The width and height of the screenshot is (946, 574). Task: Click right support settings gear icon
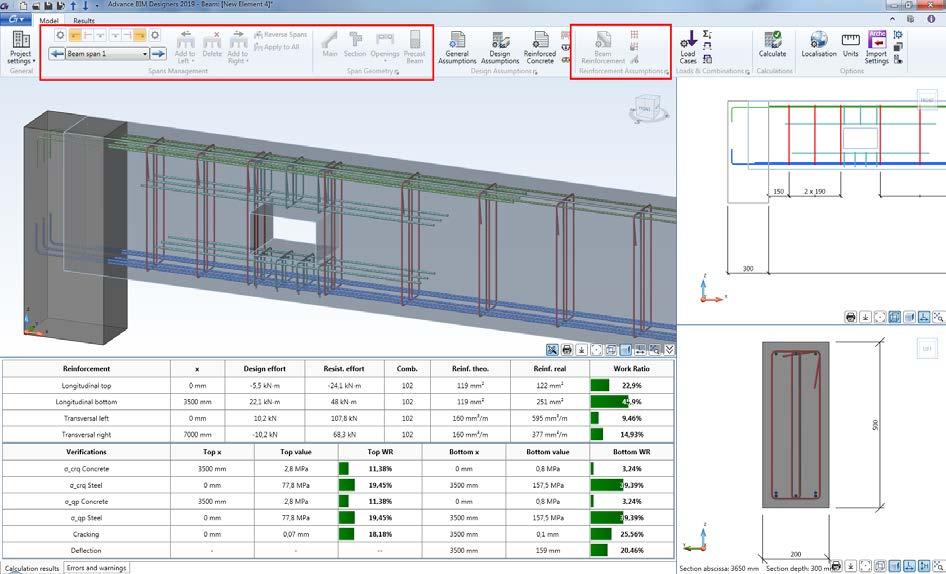coord(155,35)
